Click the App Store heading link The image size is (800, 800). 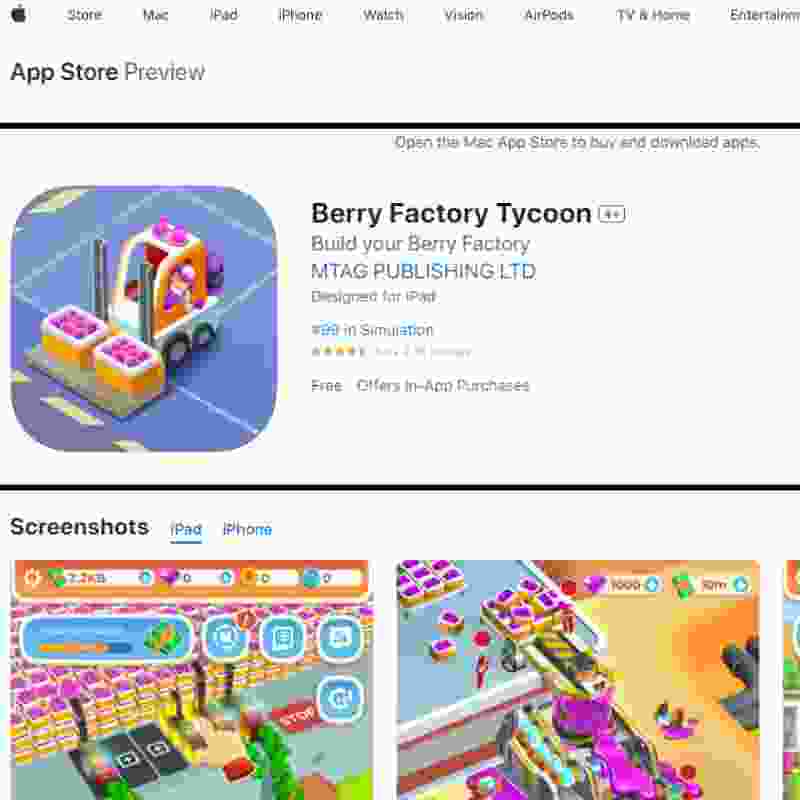pyautogui.click(x=64, y=72)
